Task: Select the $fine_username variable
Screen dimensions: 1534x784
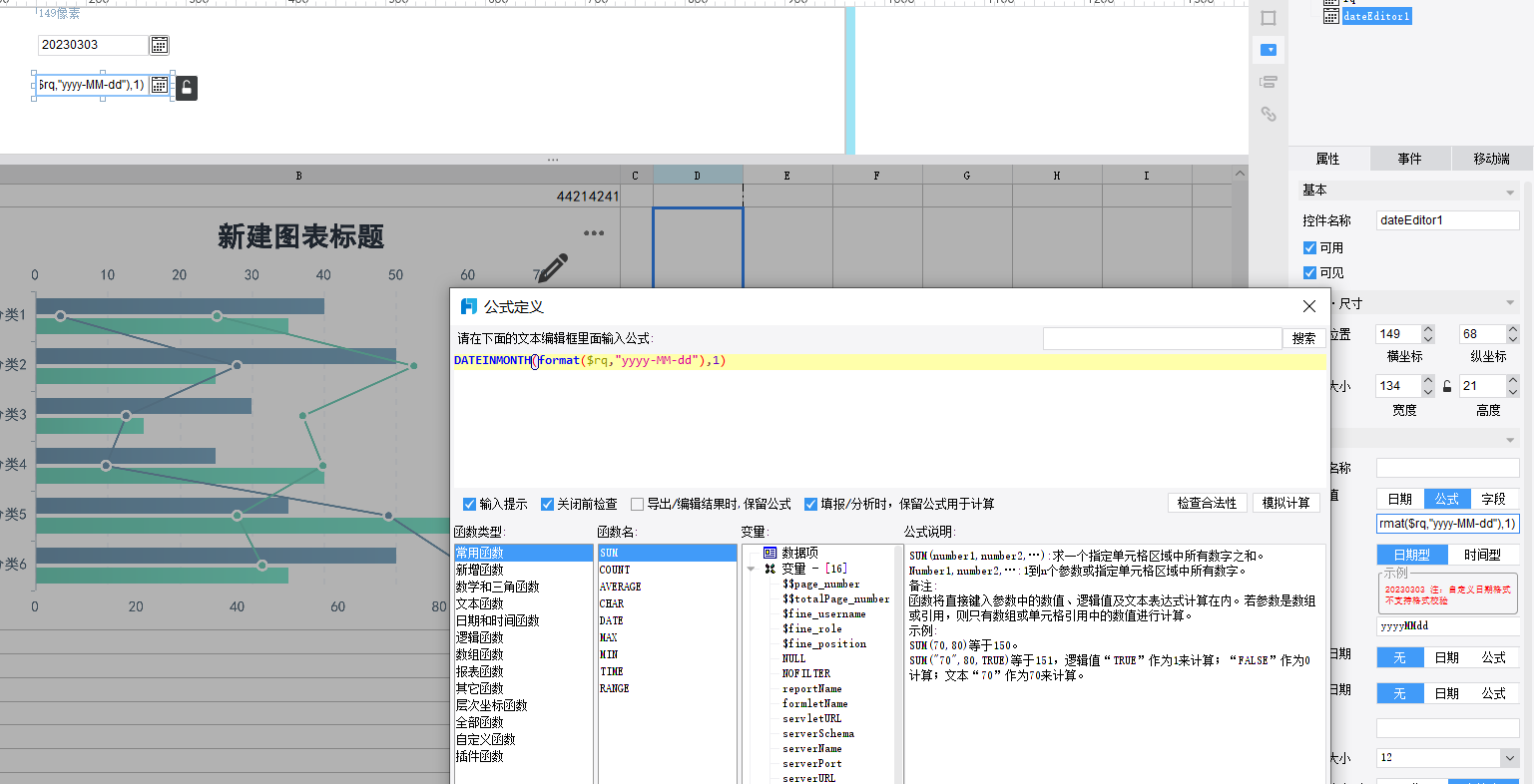Action: click(x=824, y=614)
